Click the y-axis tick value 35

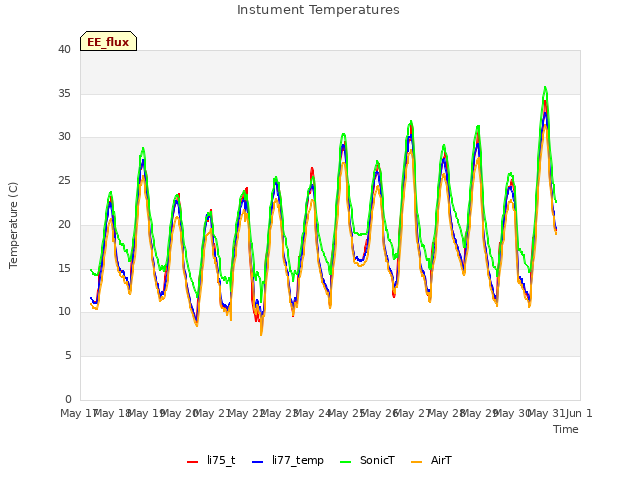click(64, 93)
